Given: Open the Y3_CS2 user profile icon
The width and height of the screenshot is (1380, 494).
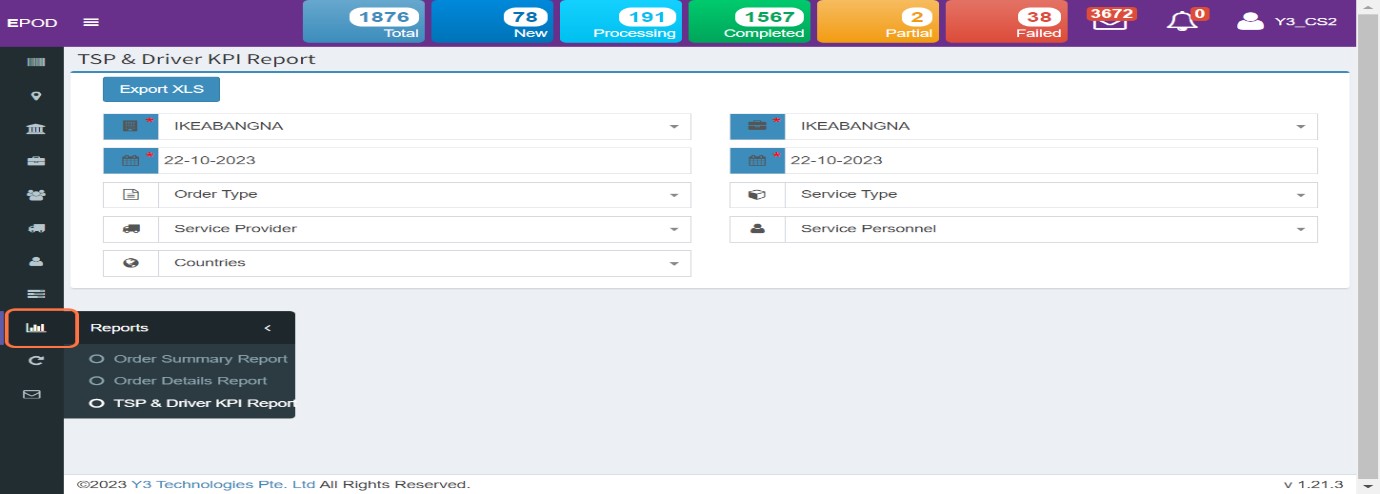Looking at the screenshot, I should pos(1251,20).
